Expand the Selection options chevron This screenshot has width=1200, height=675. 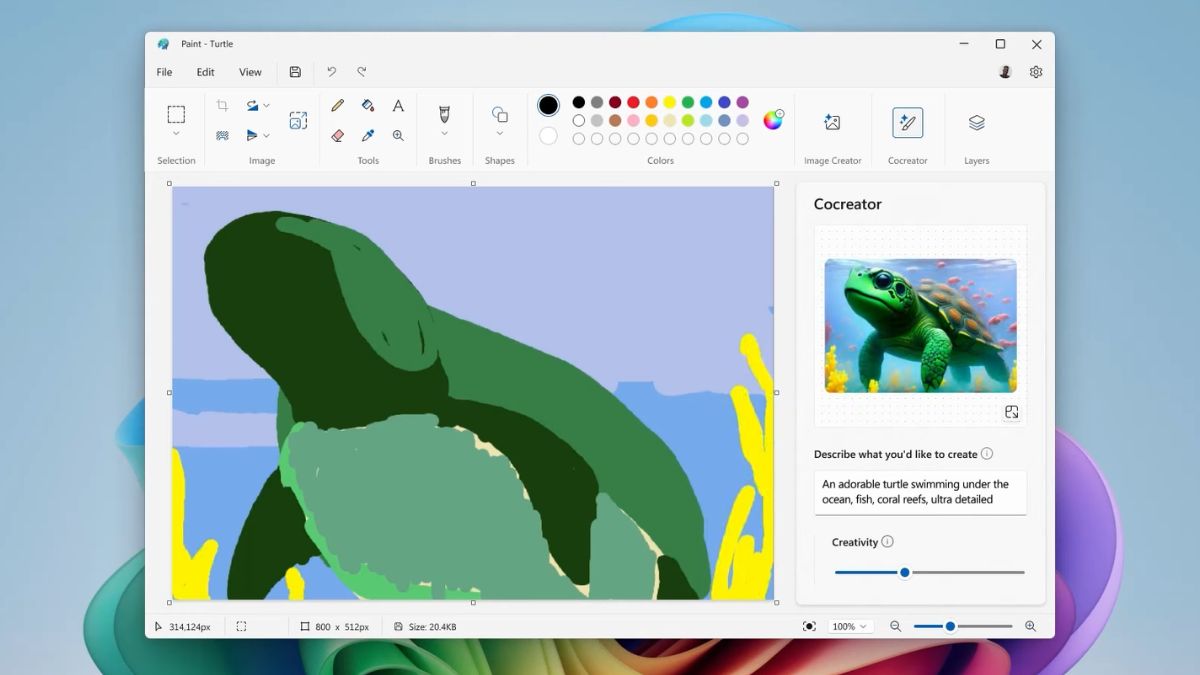click(176, 134)
